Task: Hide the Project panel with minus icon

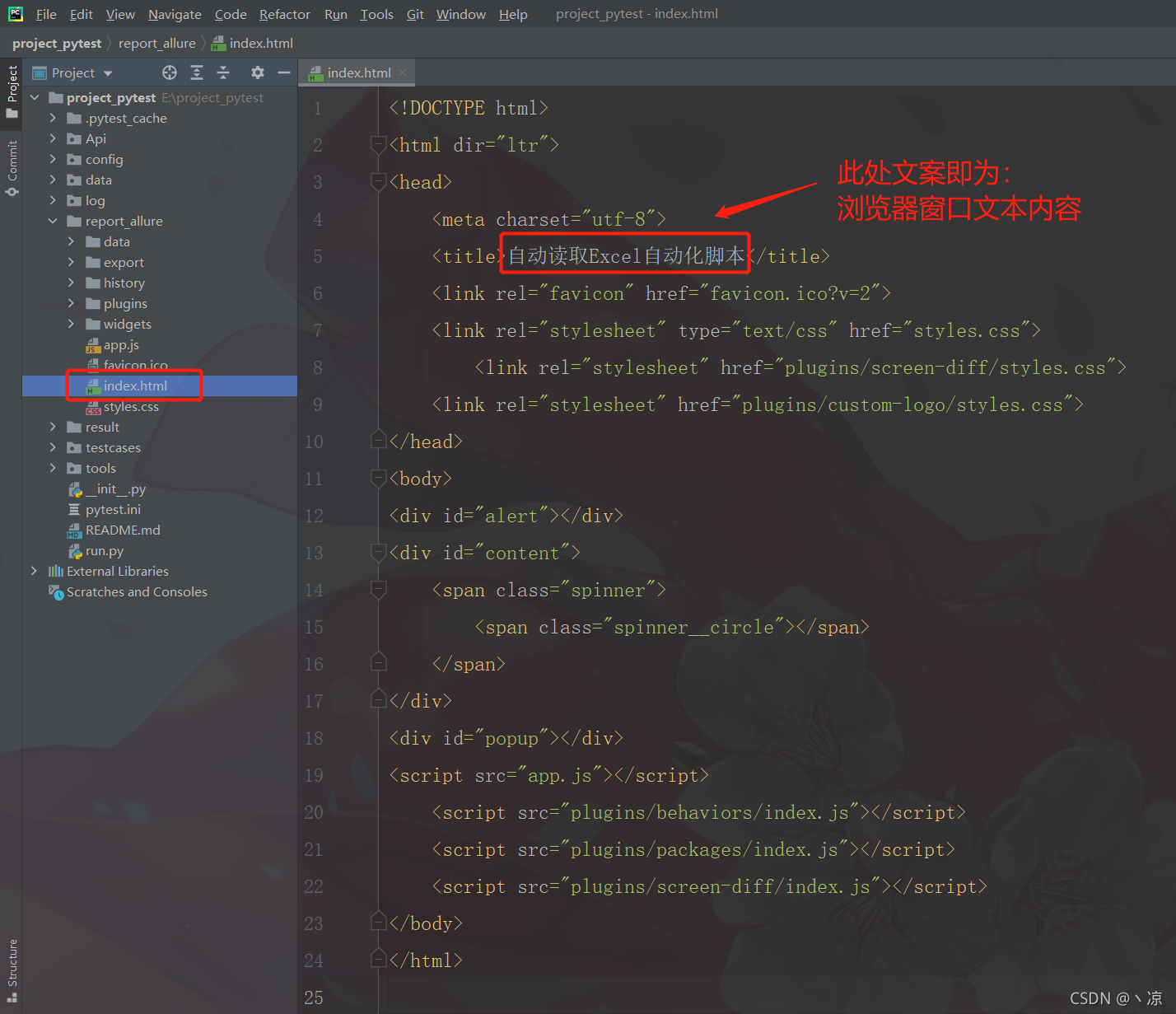Action: (284, 72)
